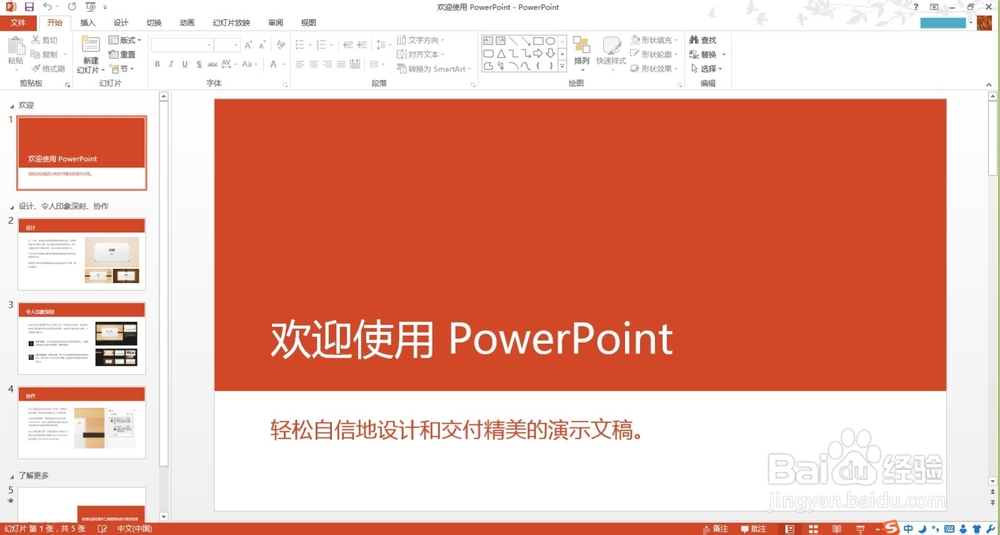Toggle Strikethrough (abc) button

213,64
